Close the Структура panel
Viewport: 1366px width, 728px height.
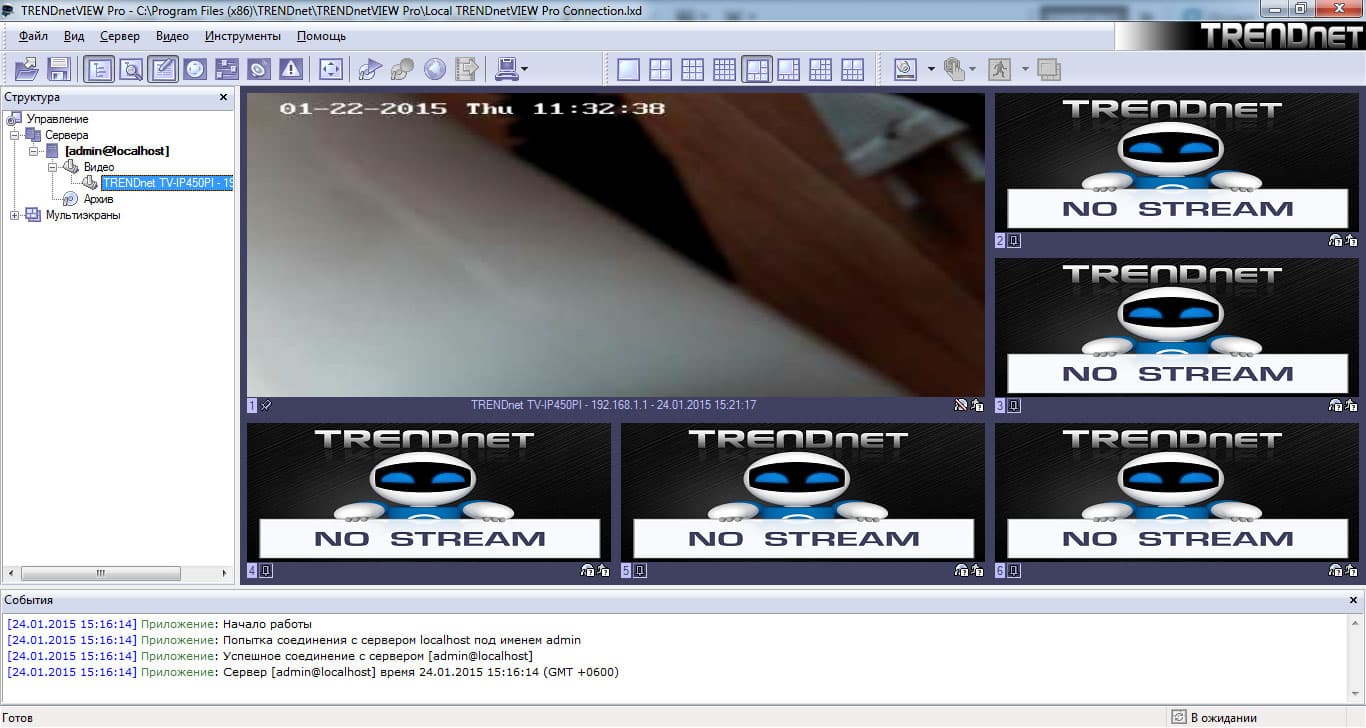tap(224, 97)
